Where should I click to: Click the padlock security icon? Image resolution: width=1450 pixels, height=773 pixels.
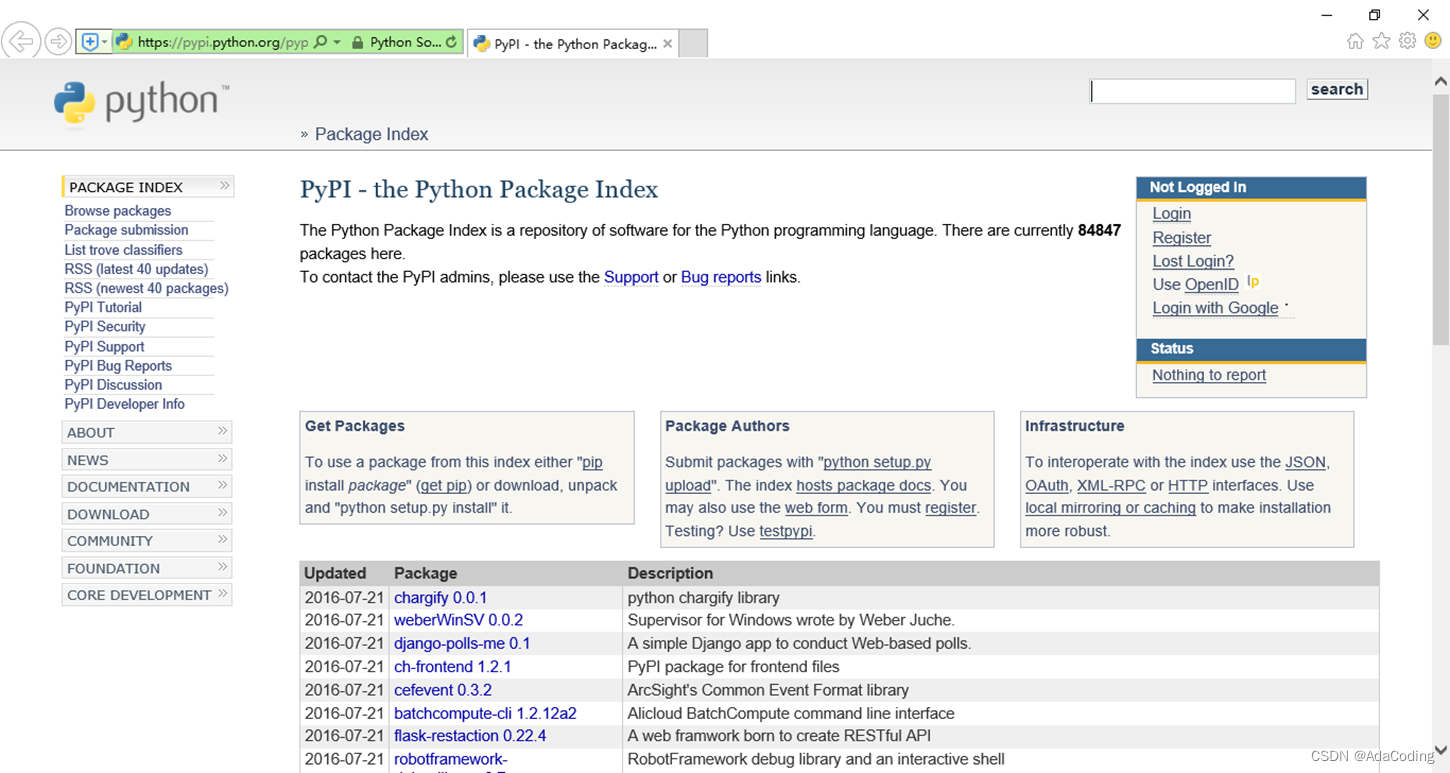click(x=357, y=42)
